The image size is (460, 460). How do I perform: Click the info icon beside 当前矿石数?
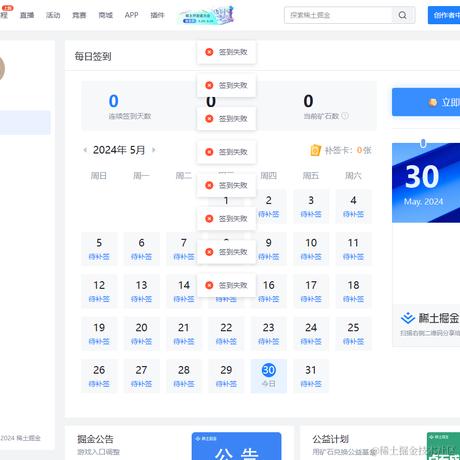[345, 116]
